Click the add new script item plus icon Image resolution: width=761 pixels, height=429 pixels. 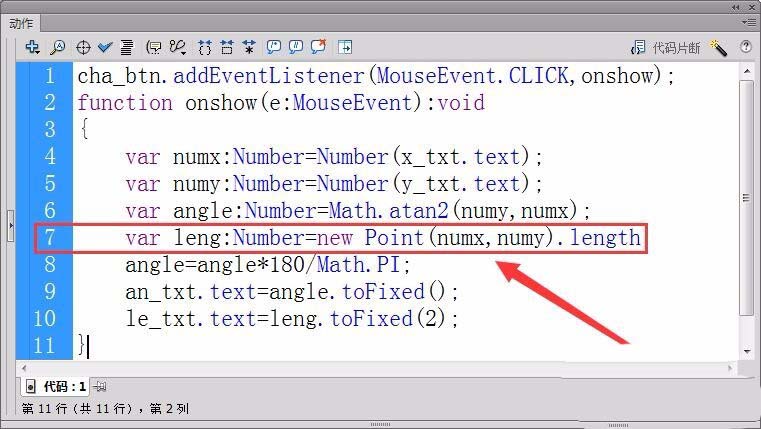[33, 47]
